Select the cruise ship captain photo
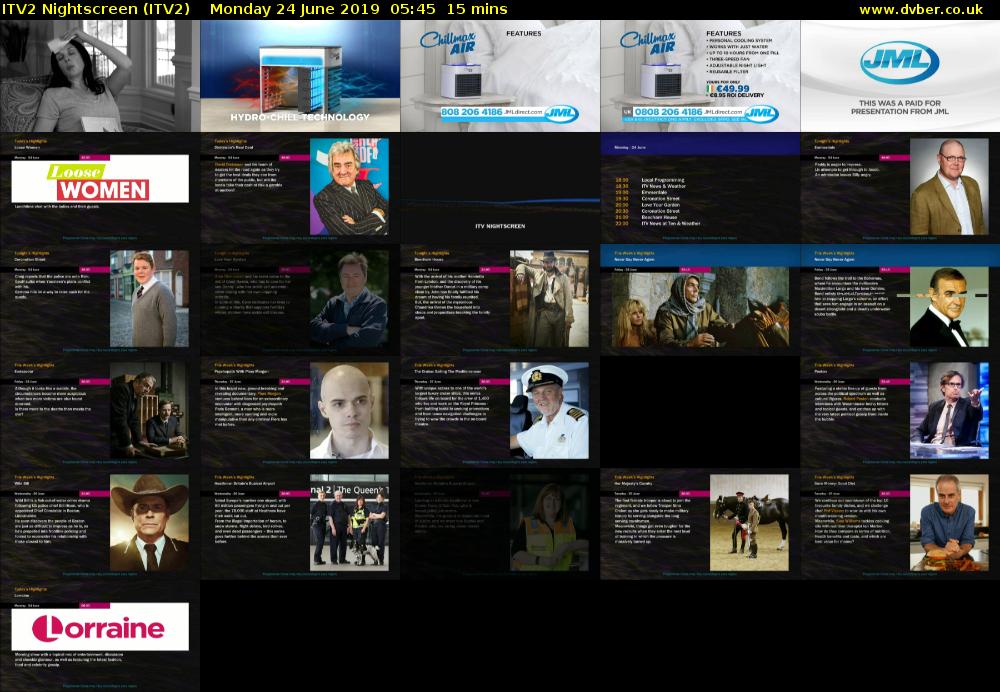The image size is (1000, 692). click(x=548, y=408)
